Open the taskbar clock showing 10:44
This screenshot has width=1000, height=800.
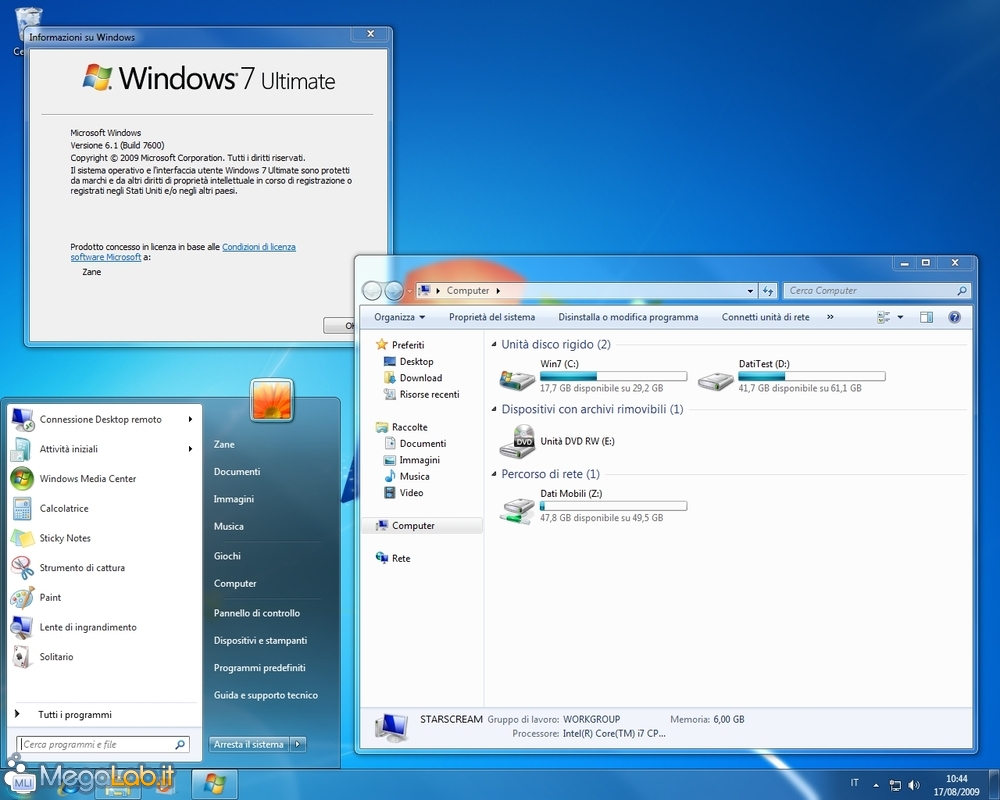pos(957,785)
